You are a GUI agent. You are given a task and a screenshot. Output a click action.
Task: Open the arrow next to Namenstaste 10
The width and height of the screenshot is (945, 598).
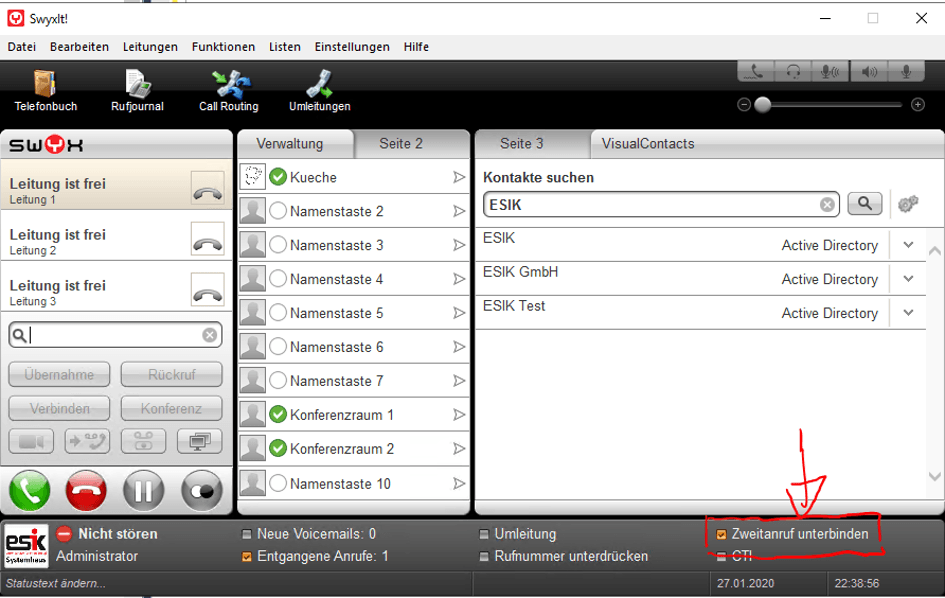[x=459, y=483]
